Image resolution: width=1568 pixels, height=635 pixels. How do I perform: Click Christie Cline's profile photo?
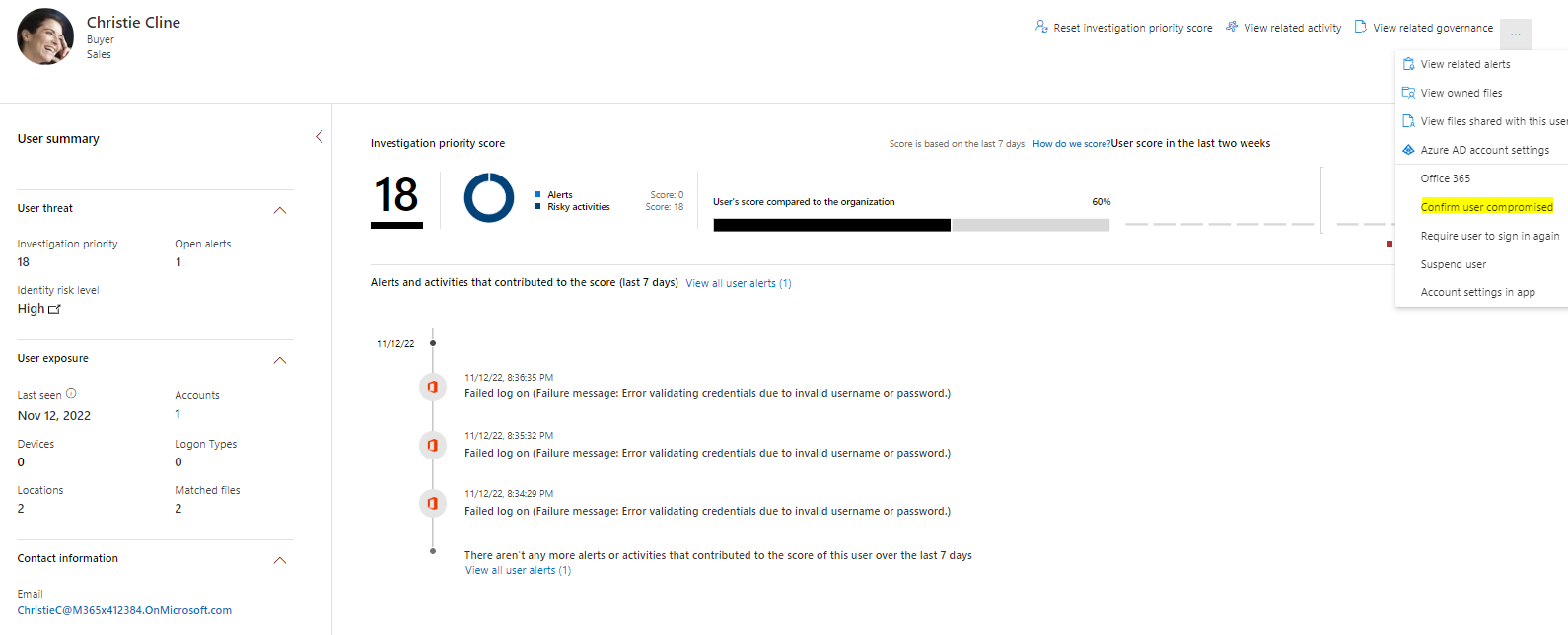coord(45,36)
